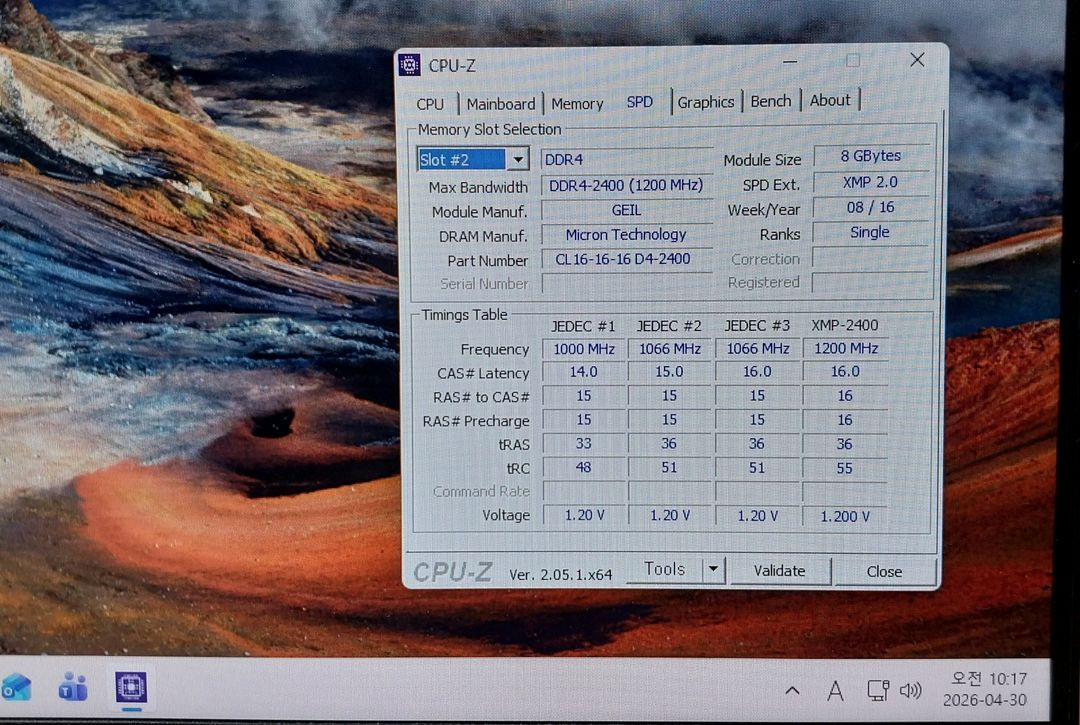Click the 14.0 CAS# Latency cell
The width and height of the screenshot is (1080, 725).
coord(583,372)
